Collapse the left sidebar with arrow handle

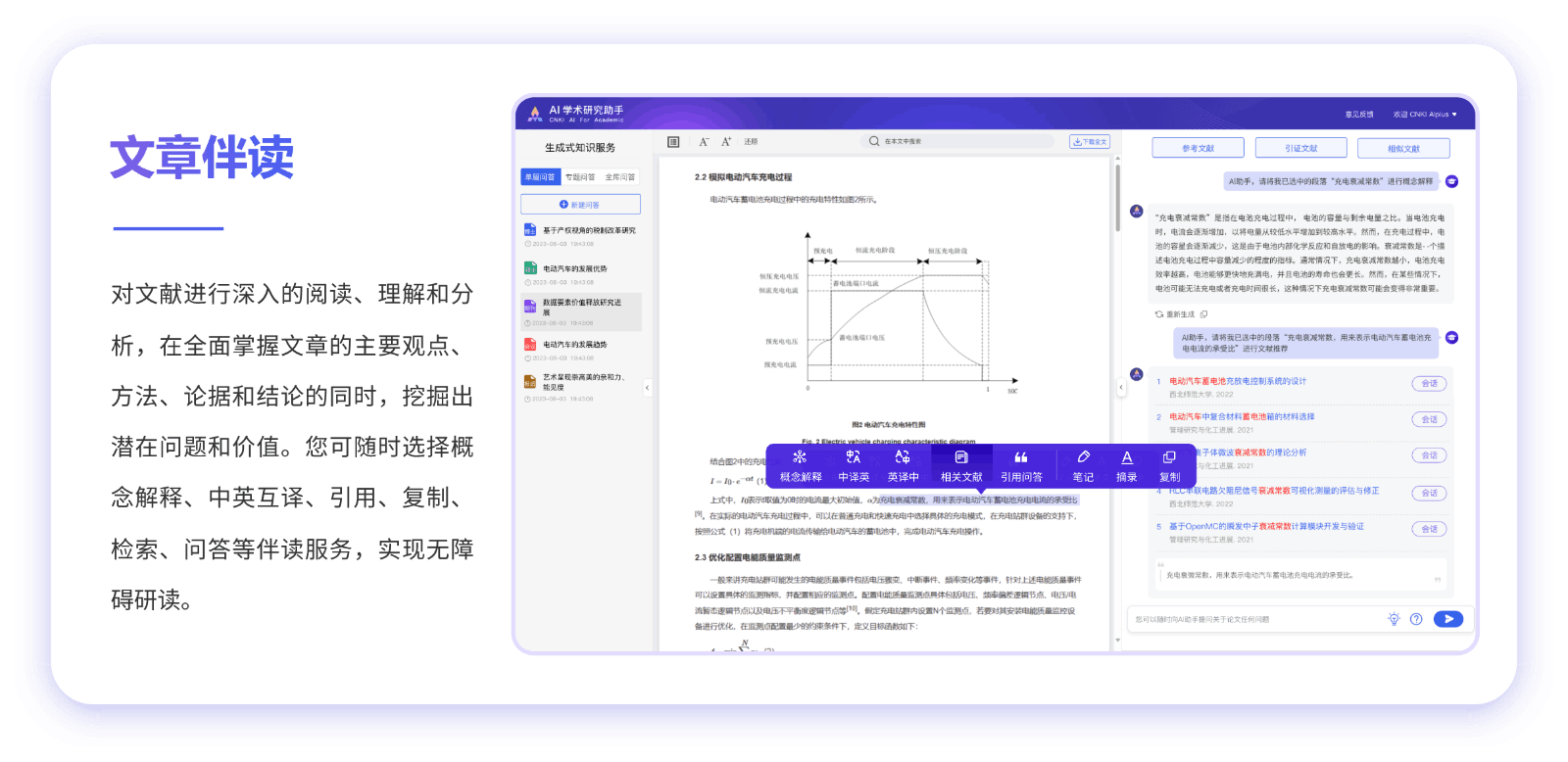(x=647, y=388)
